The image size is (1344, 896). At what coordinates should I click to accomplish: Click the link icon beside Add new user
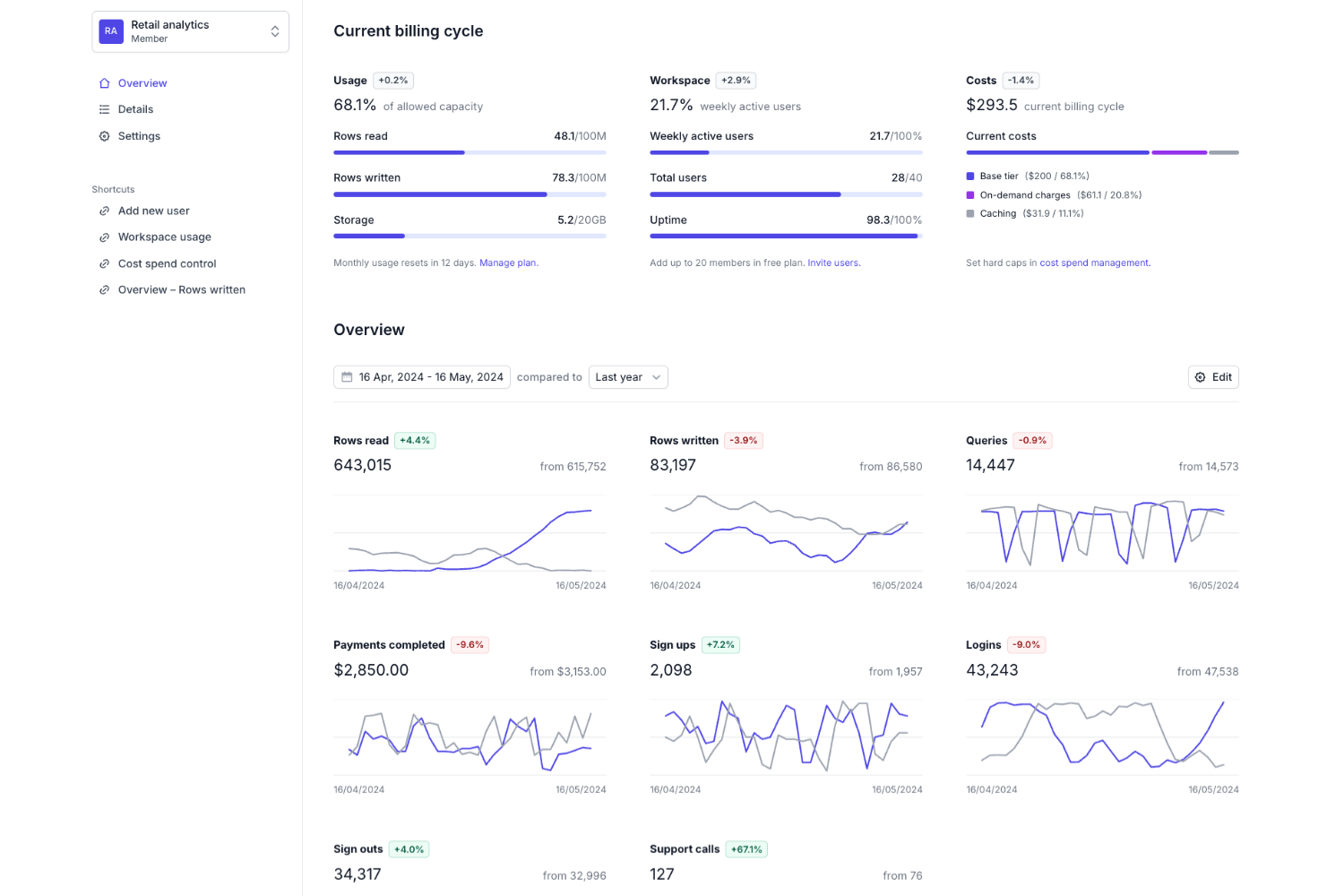point(105,210)
